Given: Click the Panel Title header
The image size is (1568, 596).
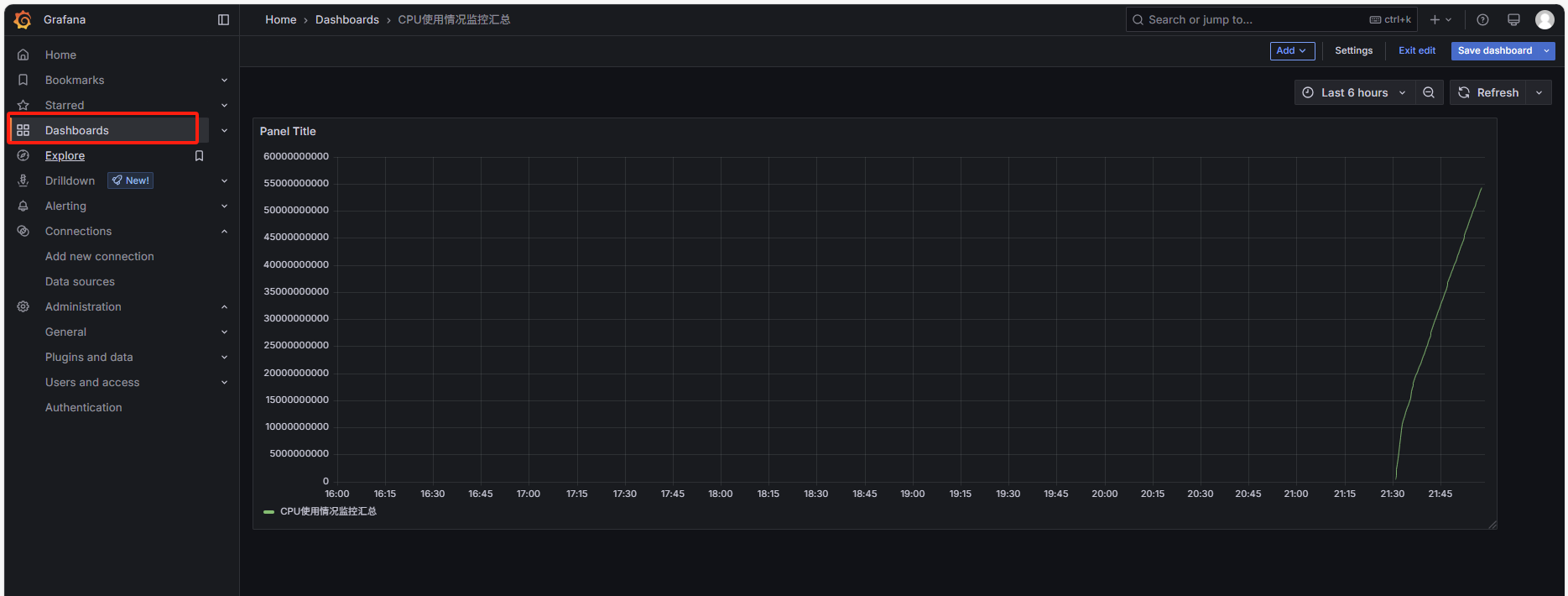Looking at the screenshot, I should (x=288, y=131).
